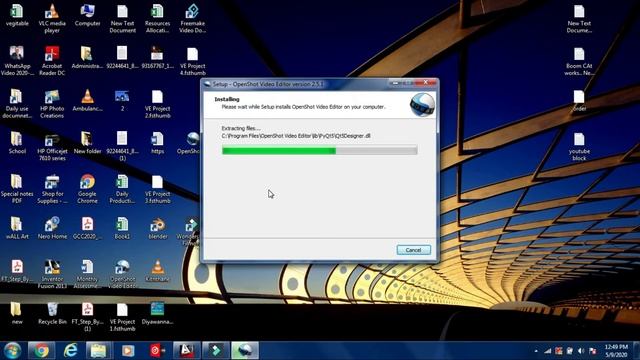Open Windows Explorer from the taskbar
640x360 pixels.
click(x=98, y=351)
